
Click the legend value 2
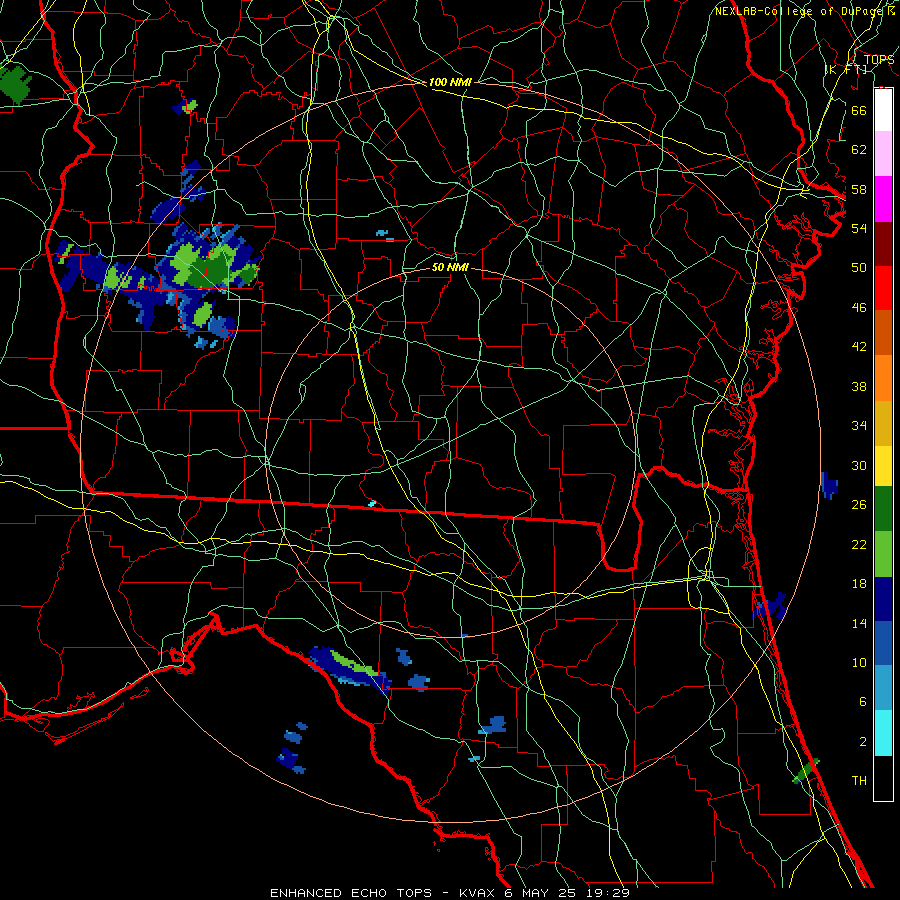(x=863, y=742)
